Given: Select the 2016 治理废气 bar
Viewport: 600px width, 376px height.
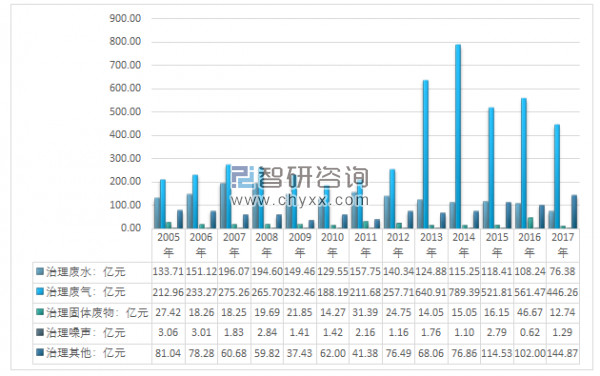Looking at the screenshot, I should click(524, 163).
